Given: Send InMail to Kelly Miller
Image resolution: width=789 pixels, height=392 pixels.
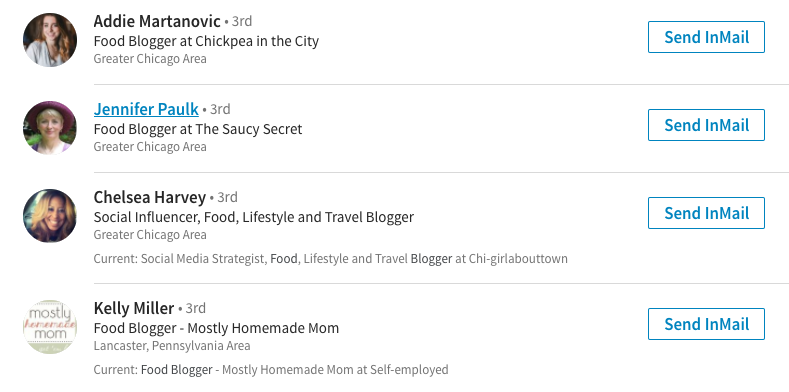Looking at the screenshot, I should pyautogui.click(x=706, y=324).
